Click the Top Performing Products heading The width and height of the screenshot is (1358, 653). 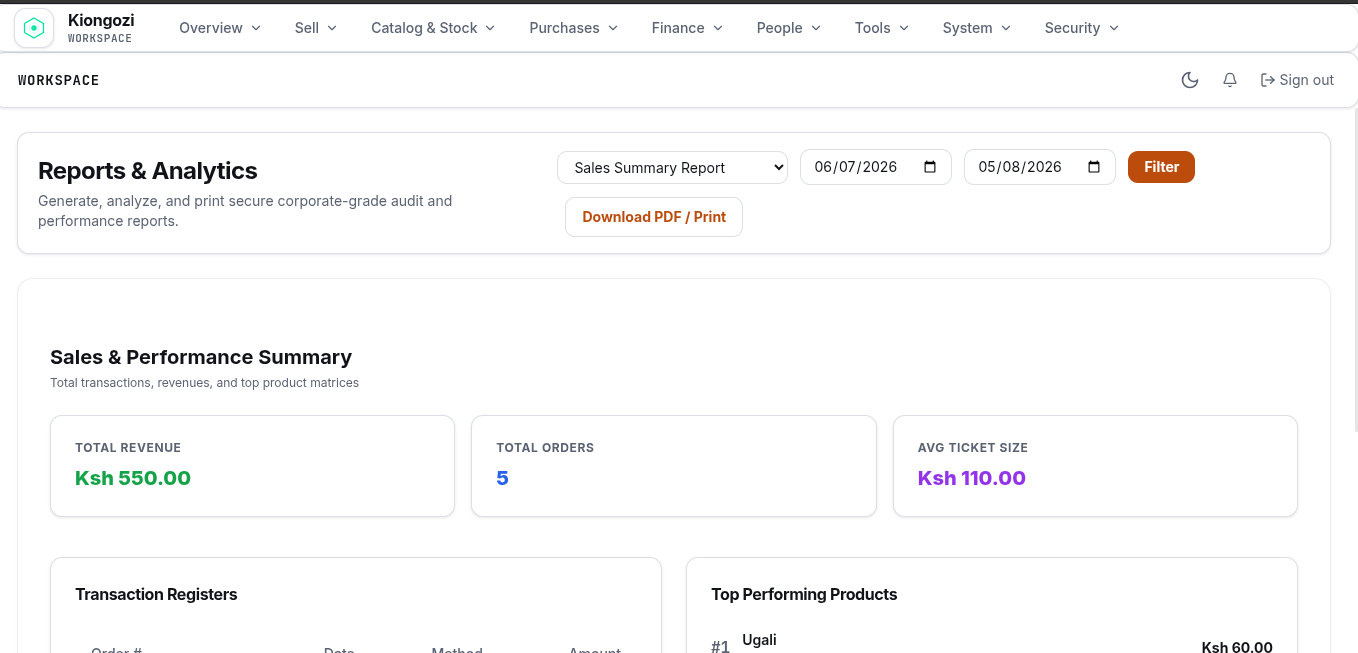tap(804, 594)
